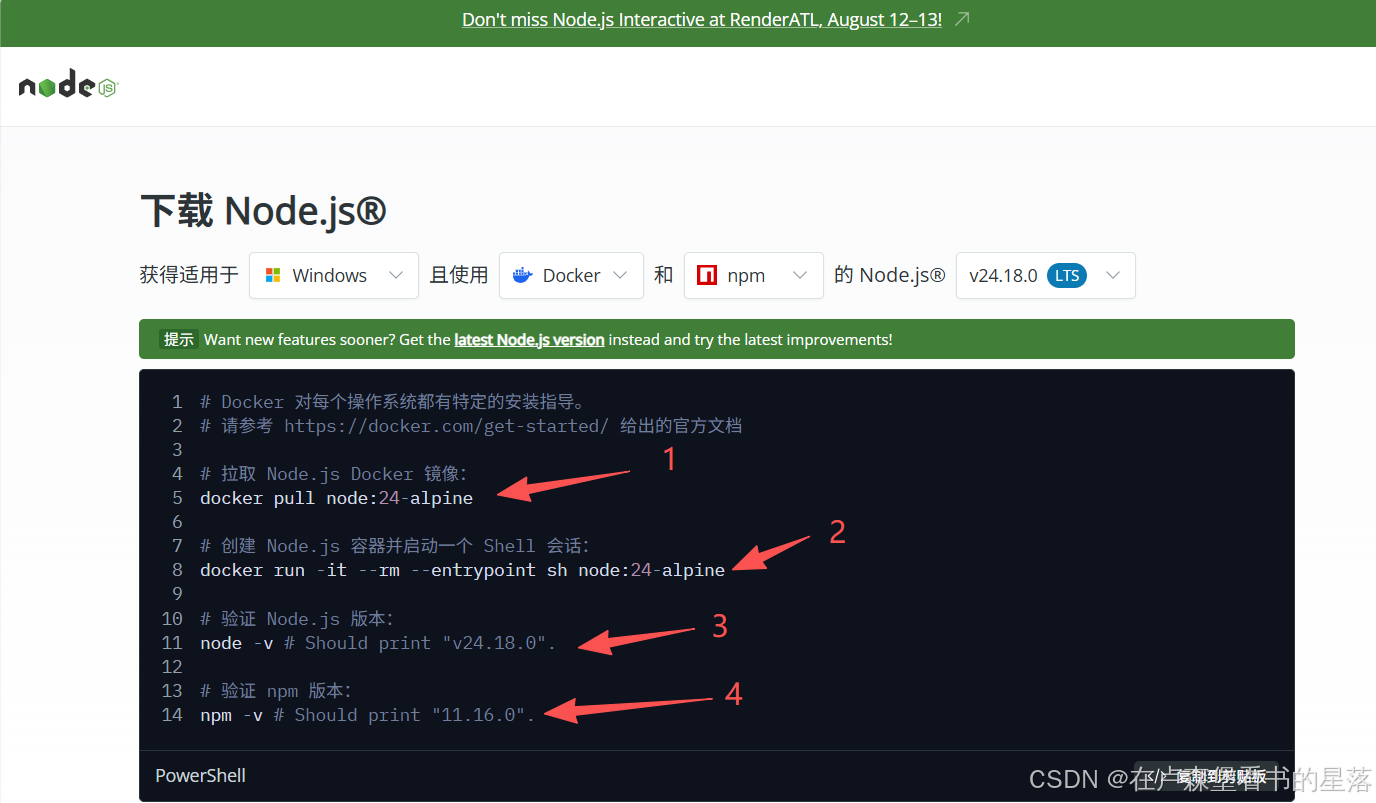Click the 下载 Node.js® heading
Screen dimensions: 1376x803
(263, 211)
